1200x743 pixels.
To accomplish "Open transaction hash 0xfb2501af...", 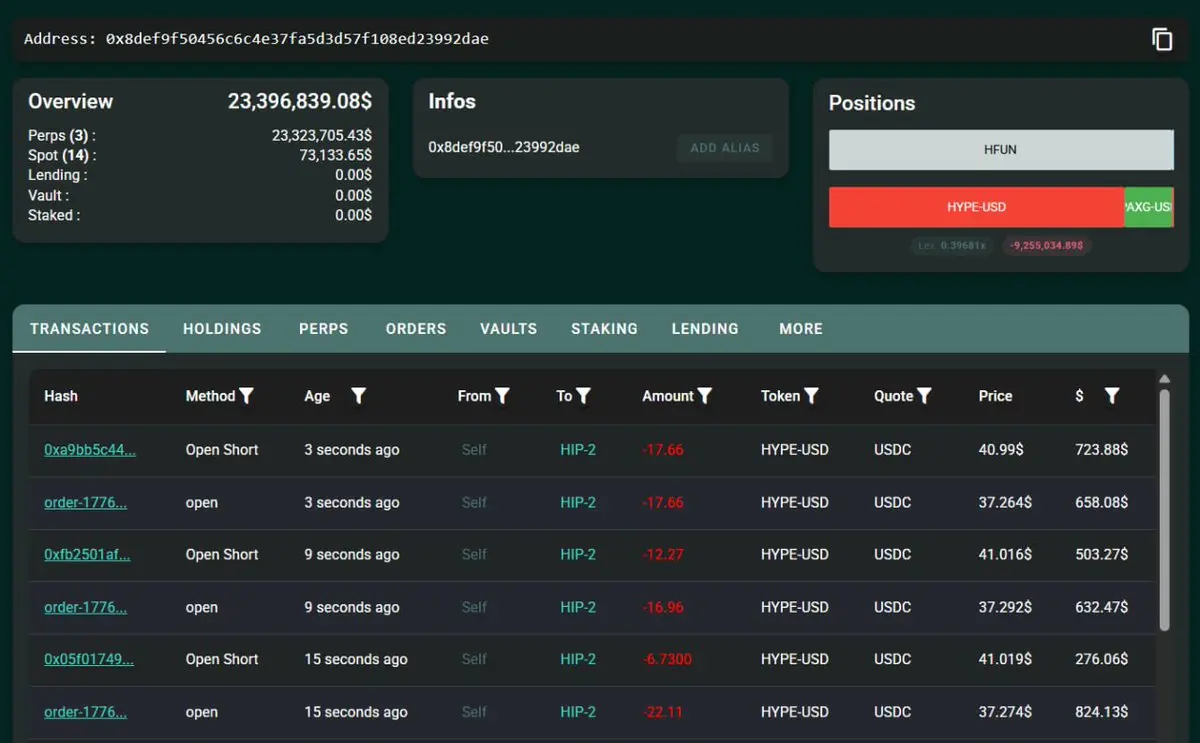I will coord(87,555).
